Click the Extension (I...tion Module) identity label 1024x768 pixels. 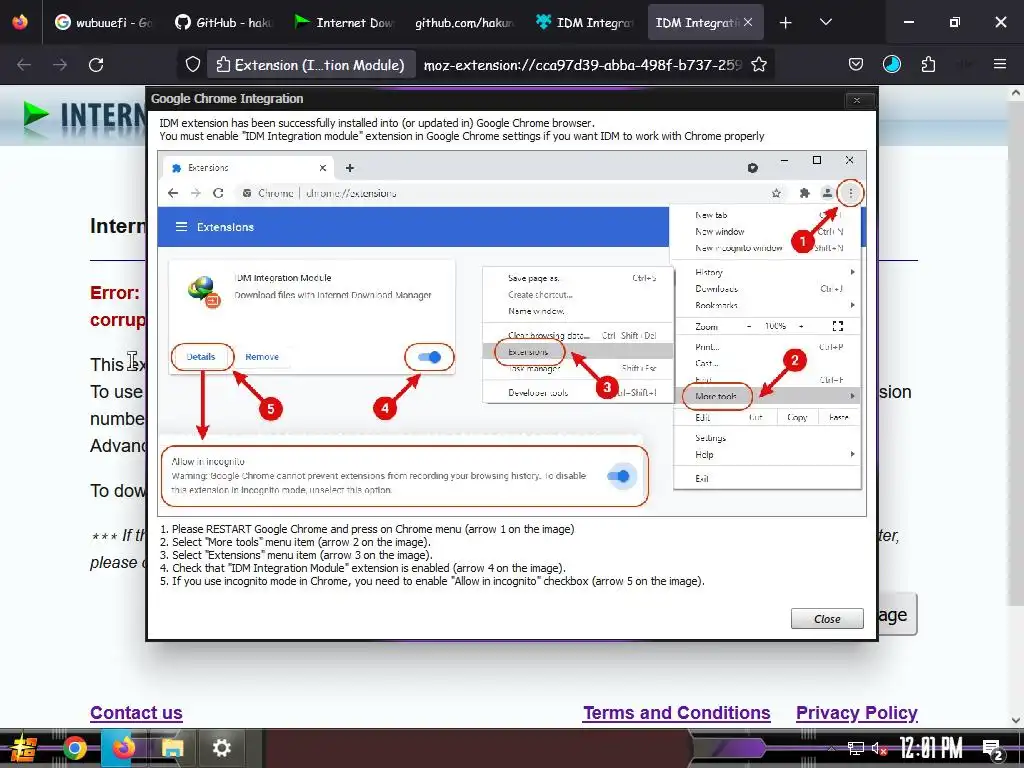(311, 65)
